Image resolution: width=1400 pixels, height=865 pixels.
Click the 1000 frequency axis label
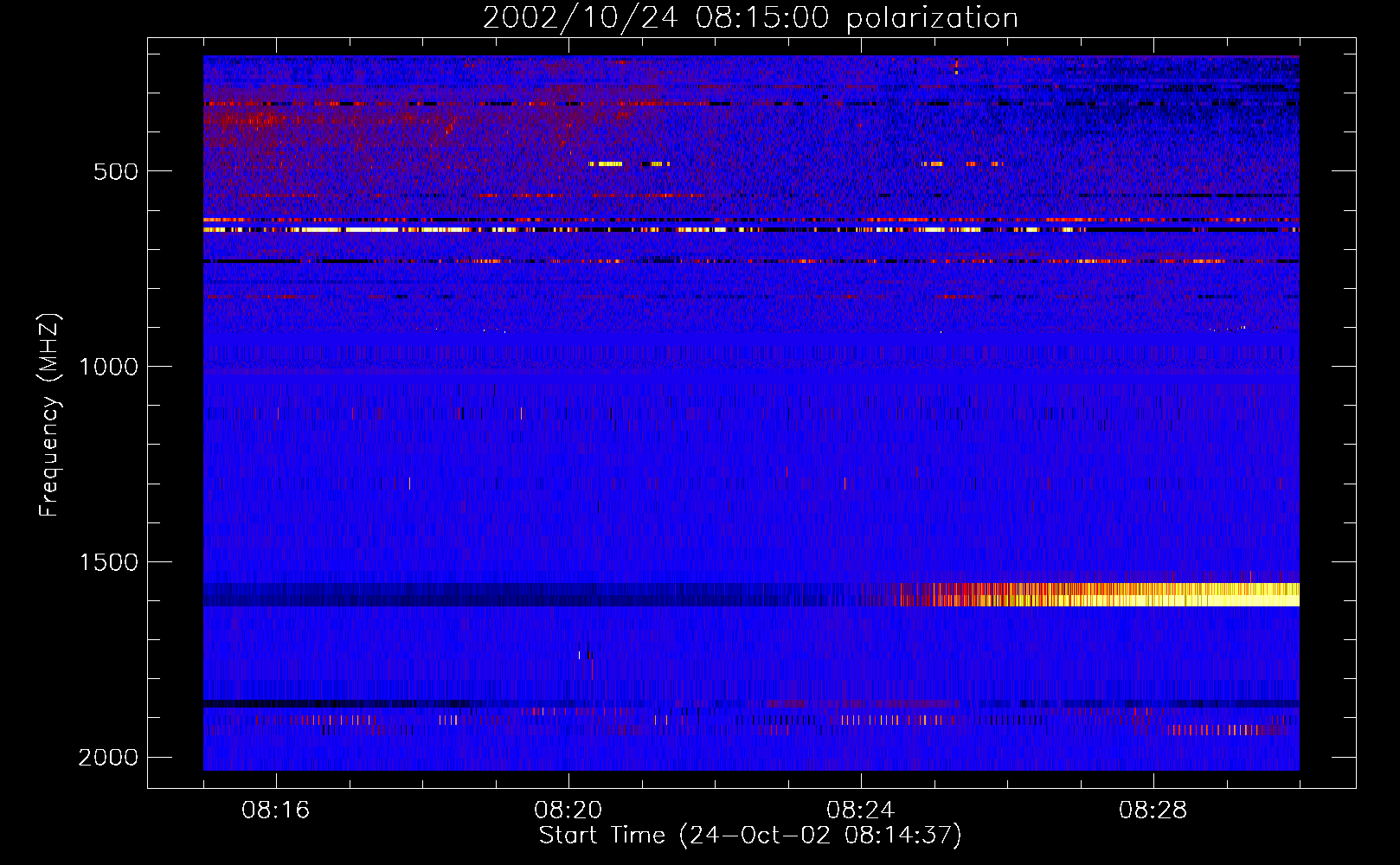(x=108, y=367)
